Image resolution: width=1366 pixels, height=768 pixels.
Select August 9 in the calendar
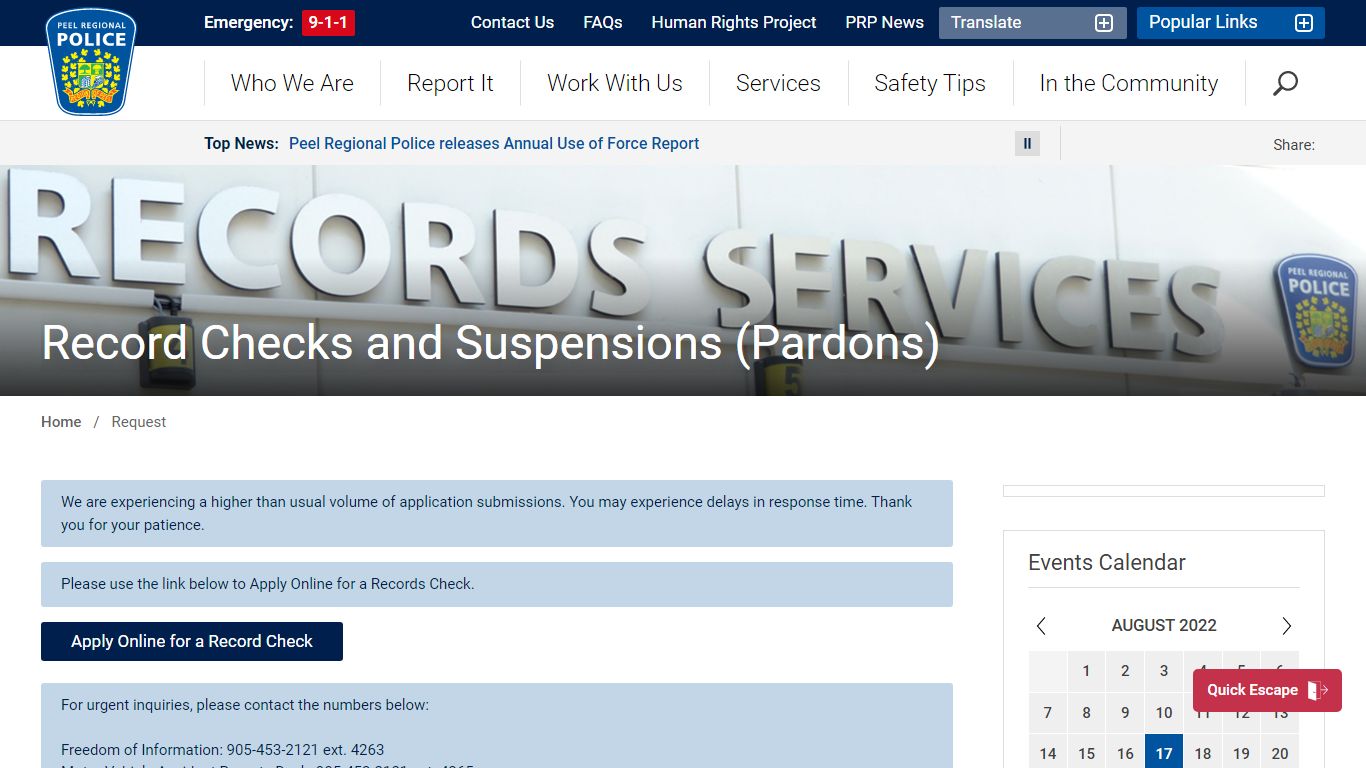click(x=1125, y=713)
